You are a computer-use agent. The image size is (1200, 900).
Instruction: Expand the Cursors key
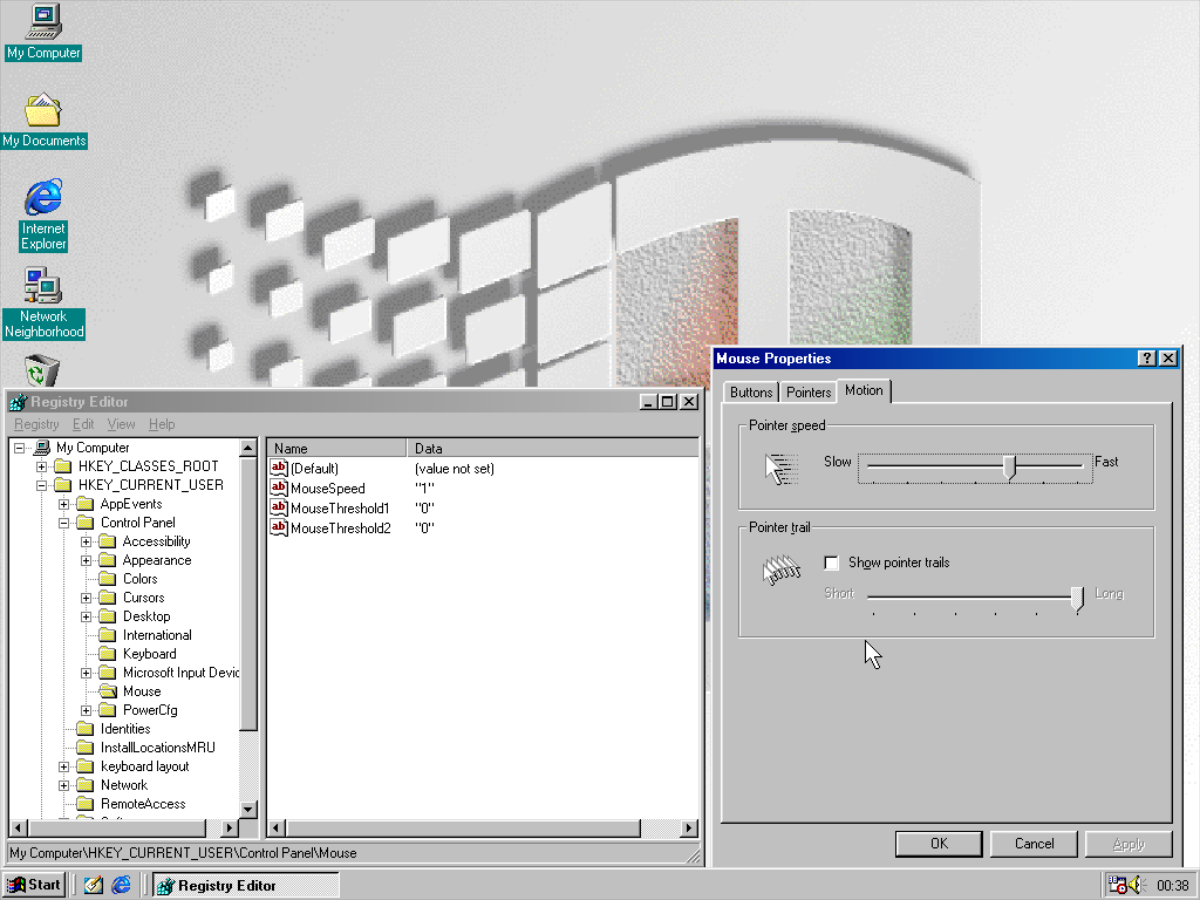(x=86, y=598)
